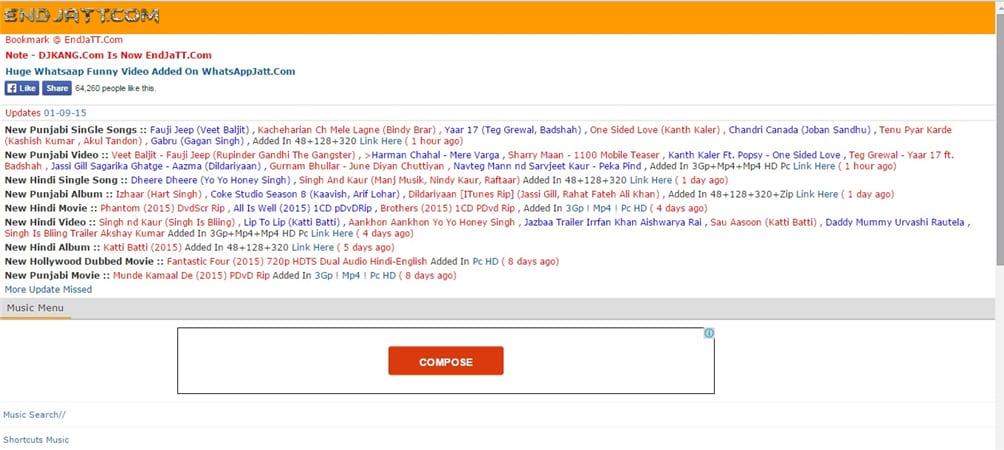Click the Facebook Share button
Viewport: 1004px width, 450px height.
tap(57, 88)
